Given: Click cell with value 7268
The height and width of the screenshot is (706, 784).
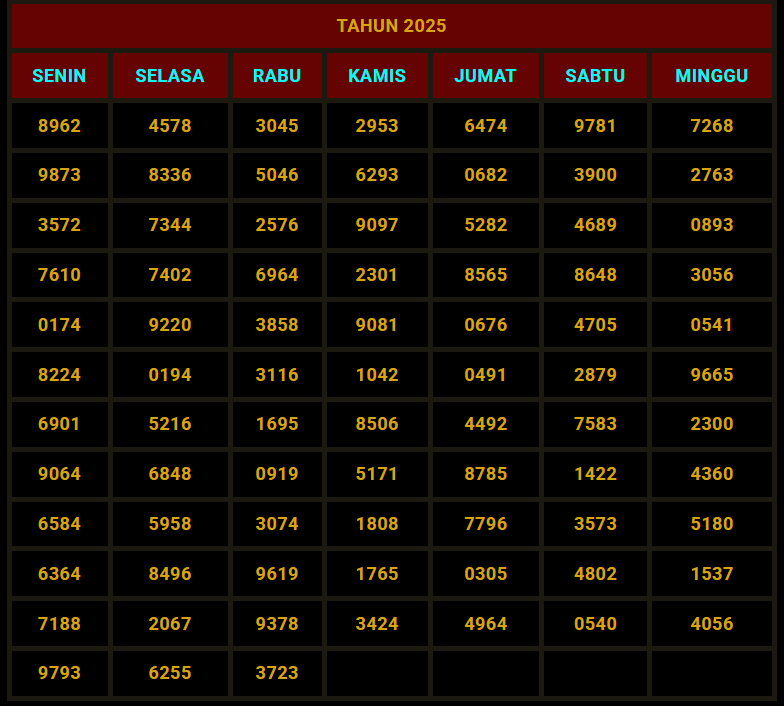Looking at the screenshot, I should pyautogui.click(x=712, y=126).
